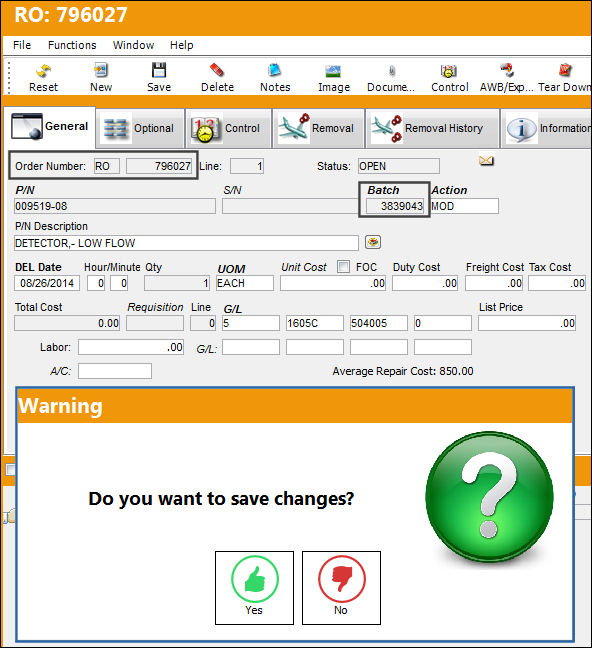The width and height of the screenshot is (592, 648).
Task: Click the green question mark icon
Action: [489, 495]
